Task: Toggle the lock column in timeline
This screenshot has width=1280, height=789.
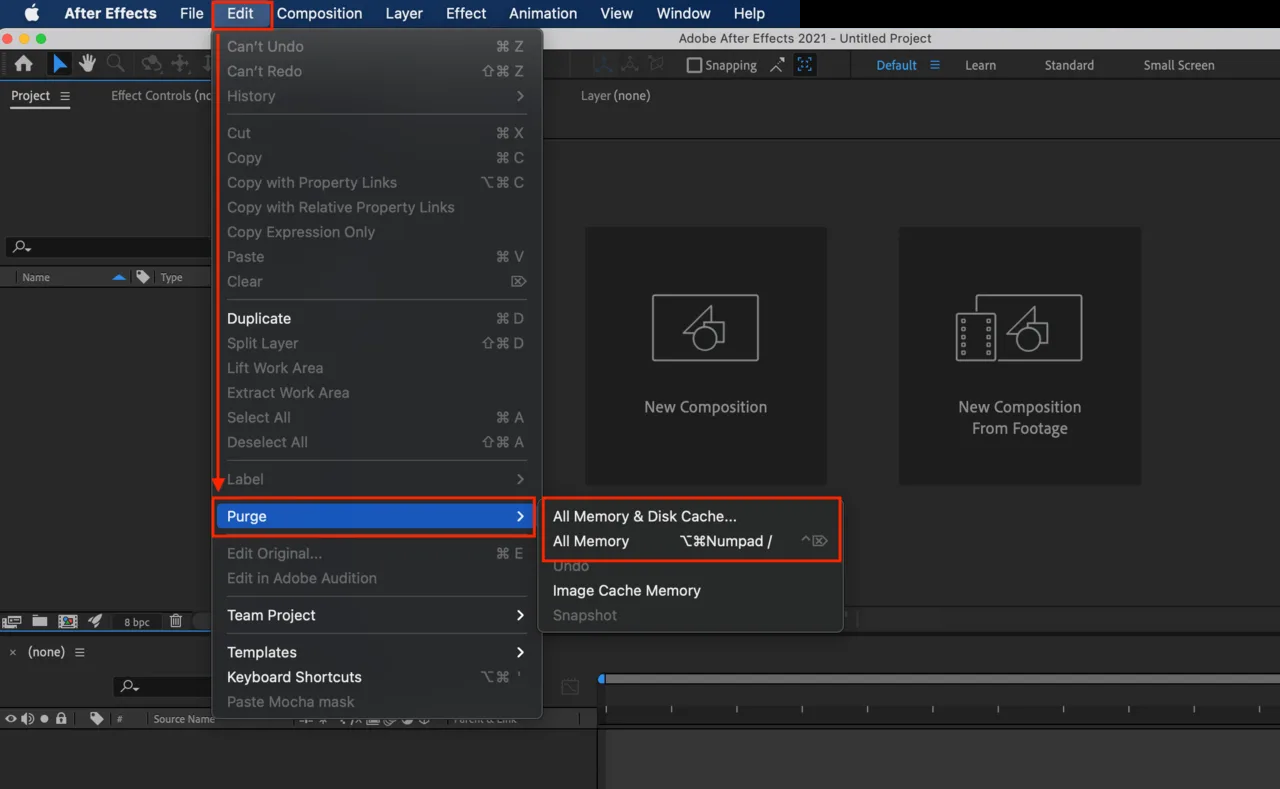Action: point(61,718)
